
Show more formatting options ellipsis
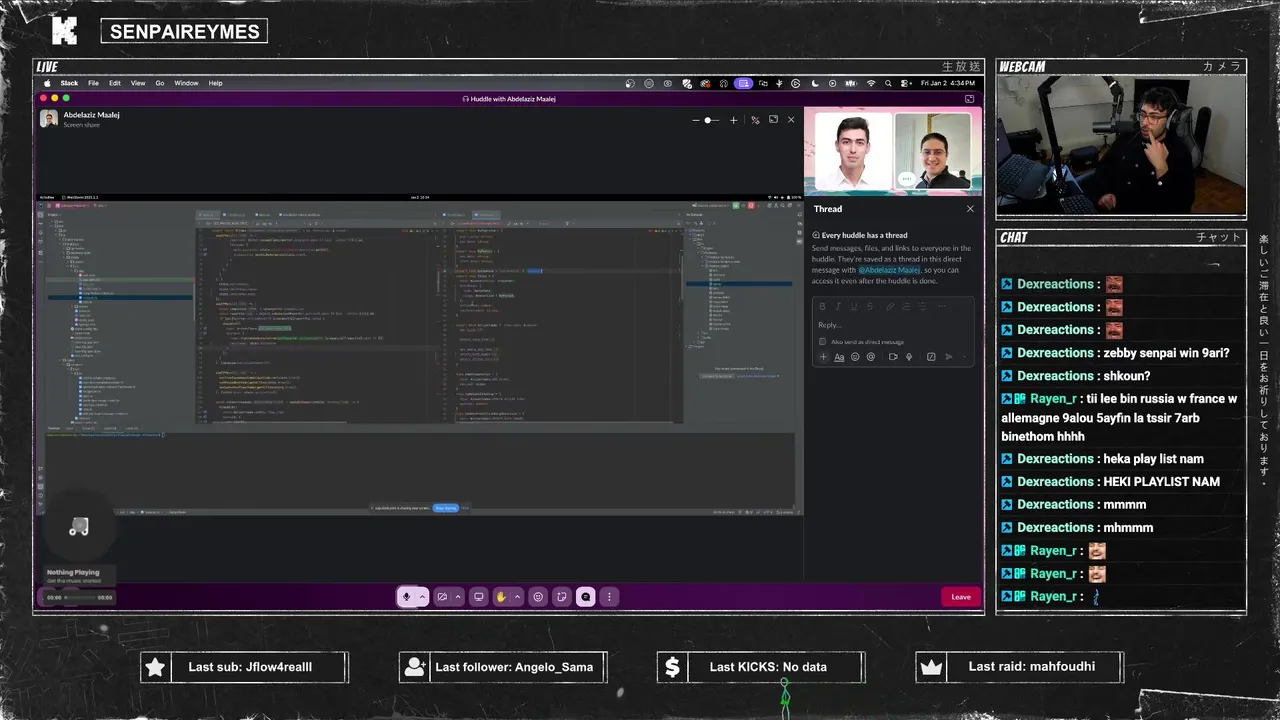point(941,306)
